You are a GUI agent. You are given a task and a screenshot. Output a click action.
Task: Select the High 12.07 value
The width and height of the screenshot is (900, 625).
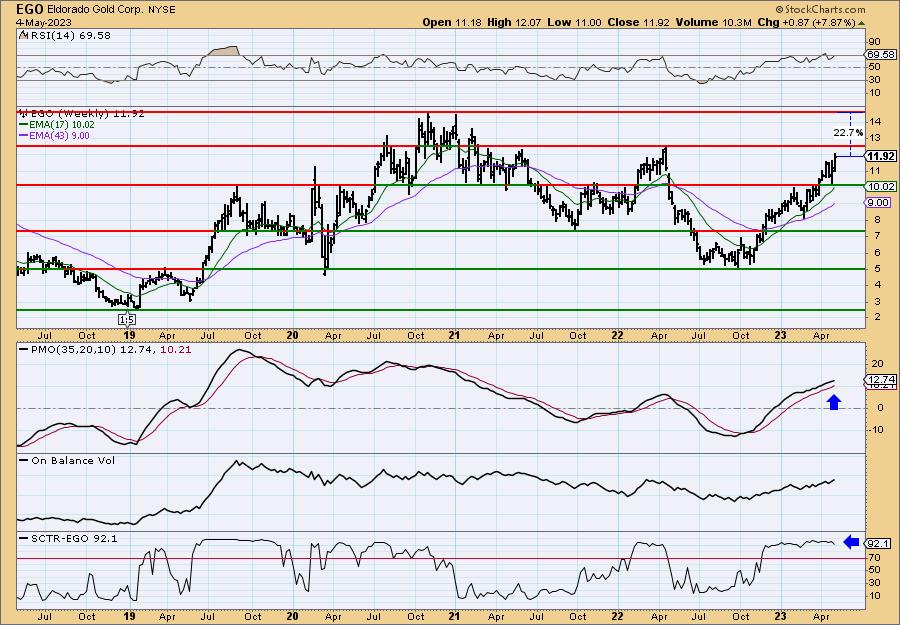click(x=513, y=22)
